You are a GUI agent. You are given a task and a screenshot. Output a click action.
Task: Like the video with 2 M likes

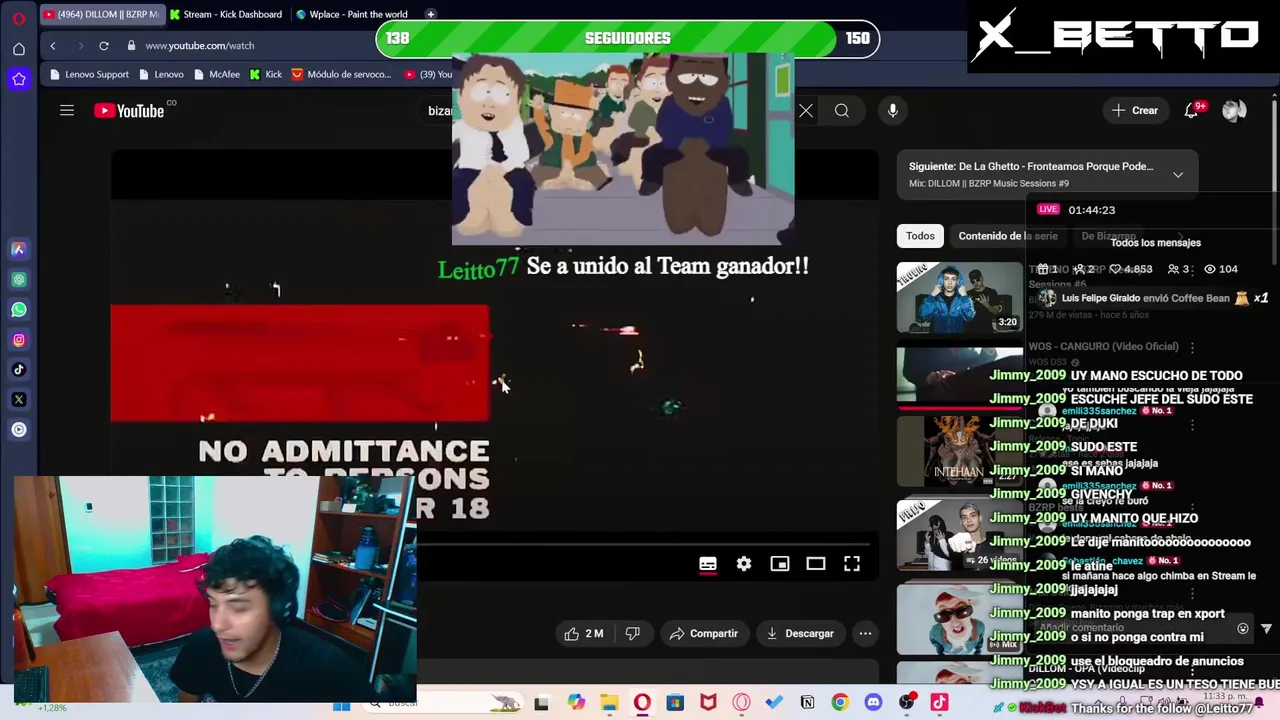click(583, 633)
